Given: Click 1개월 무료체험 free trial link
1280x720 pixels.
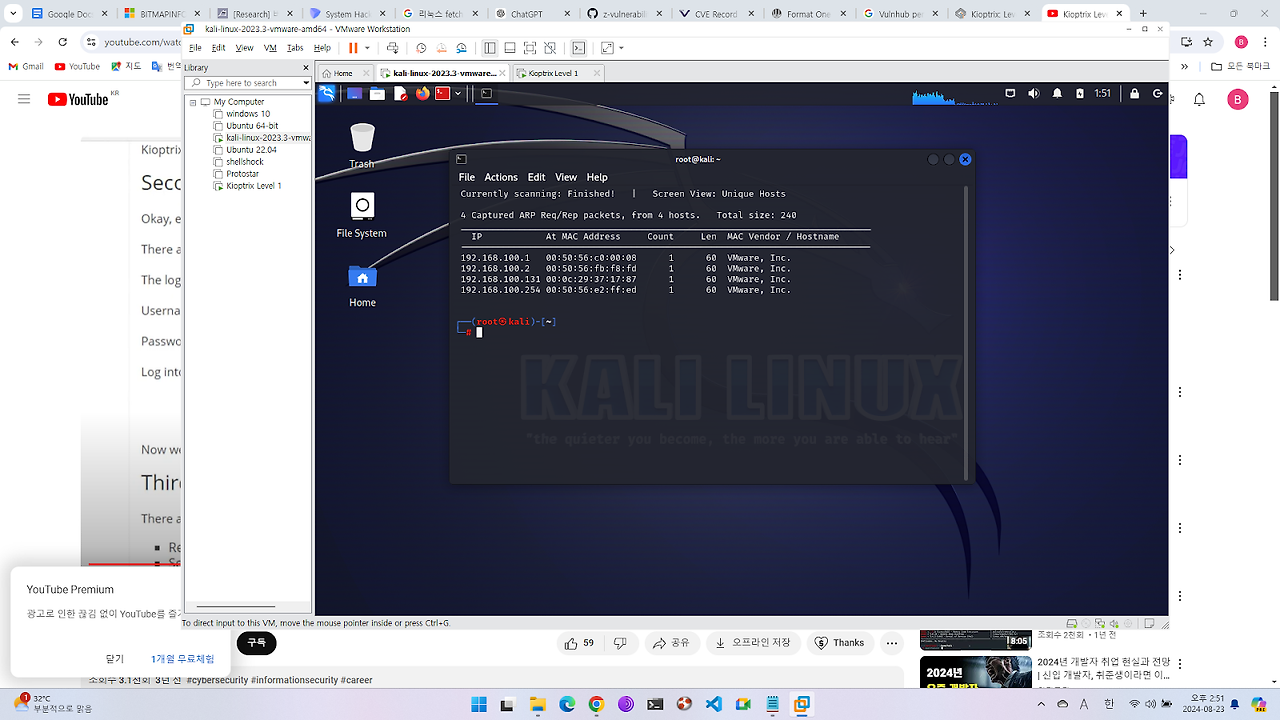Looking at the screenshot, I should 183,659.
